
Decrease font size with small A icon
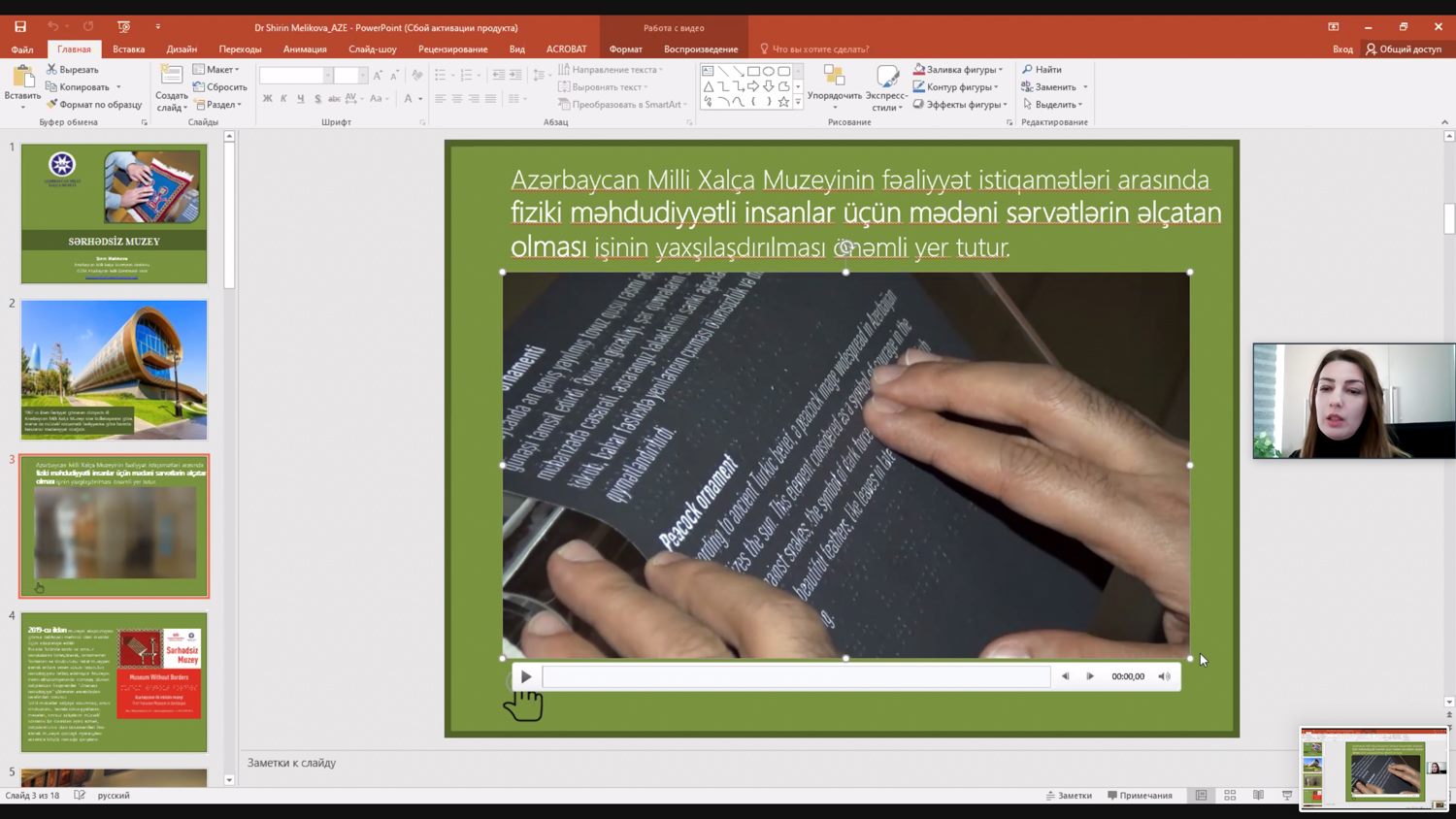pos(394,75)
